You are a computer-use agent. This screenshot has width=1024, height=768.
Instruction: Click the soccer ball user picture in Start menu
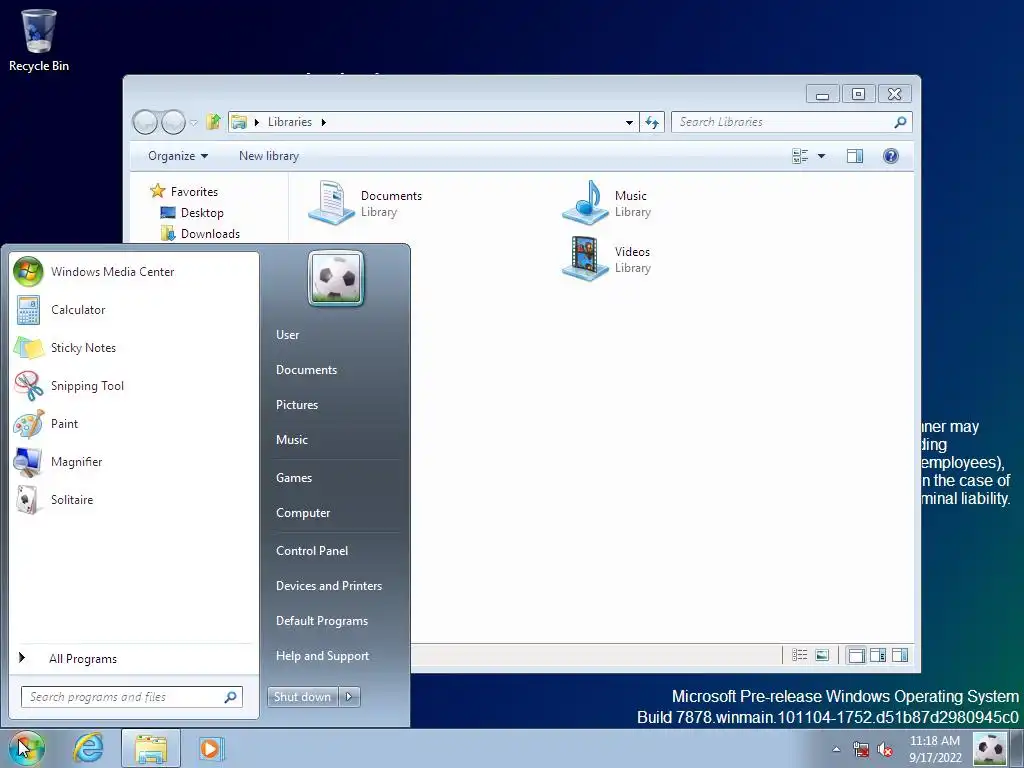coord(336,279)
